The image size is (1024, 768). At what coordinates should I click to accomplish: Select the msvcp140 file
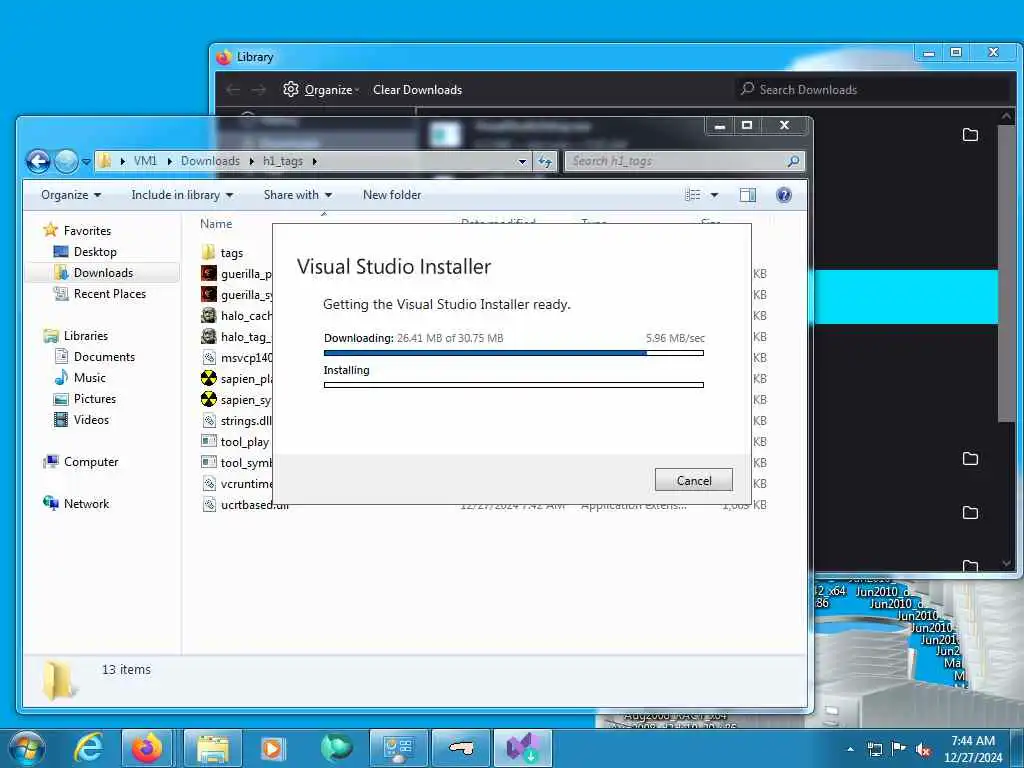(x=236, y=358)
